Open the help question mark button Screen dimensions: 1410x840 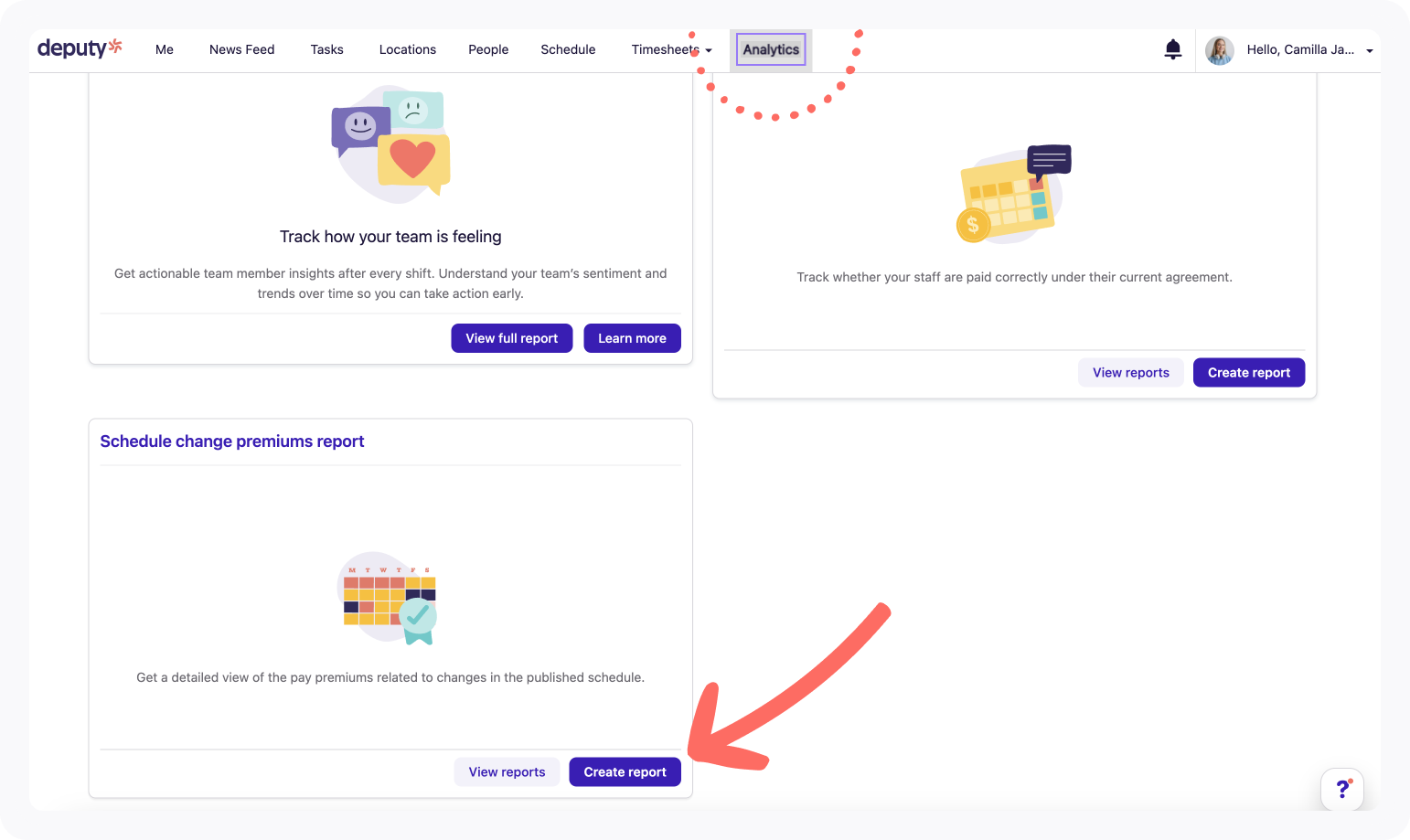point(1341,789)
